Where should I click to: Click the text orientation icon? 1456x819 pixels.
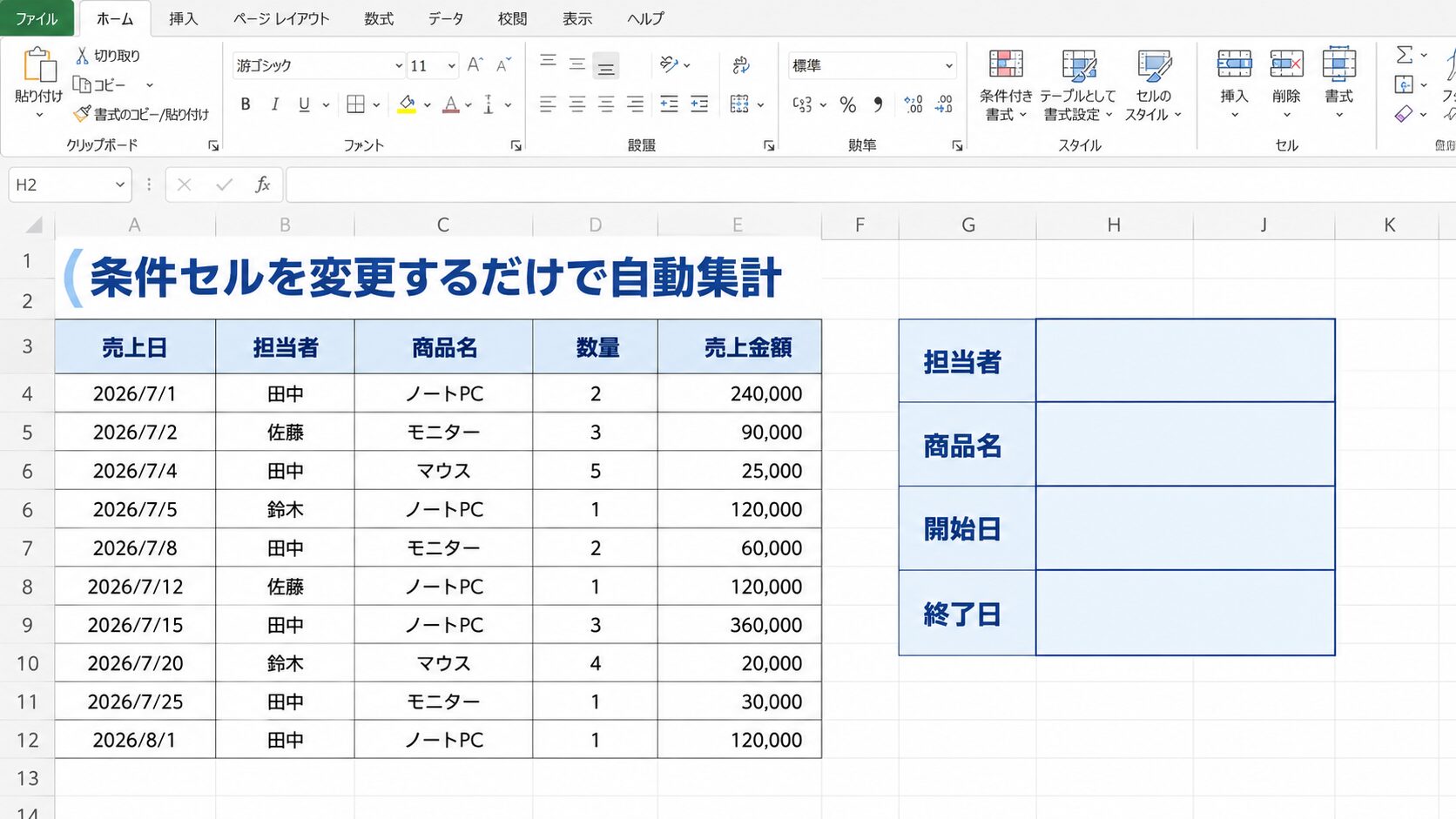pos(669,64)
